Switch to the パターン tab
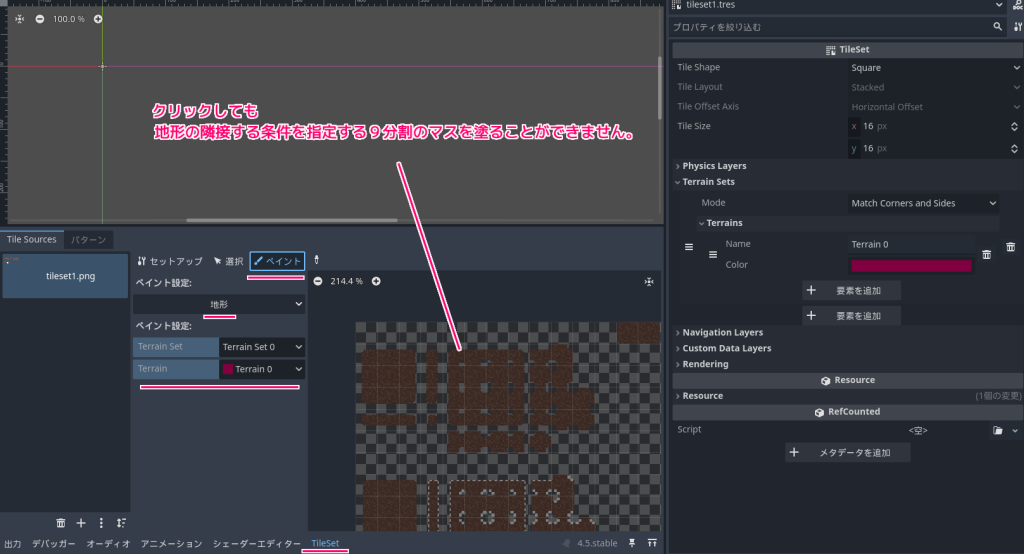The image size is (1024, 554). click(89, 240)
